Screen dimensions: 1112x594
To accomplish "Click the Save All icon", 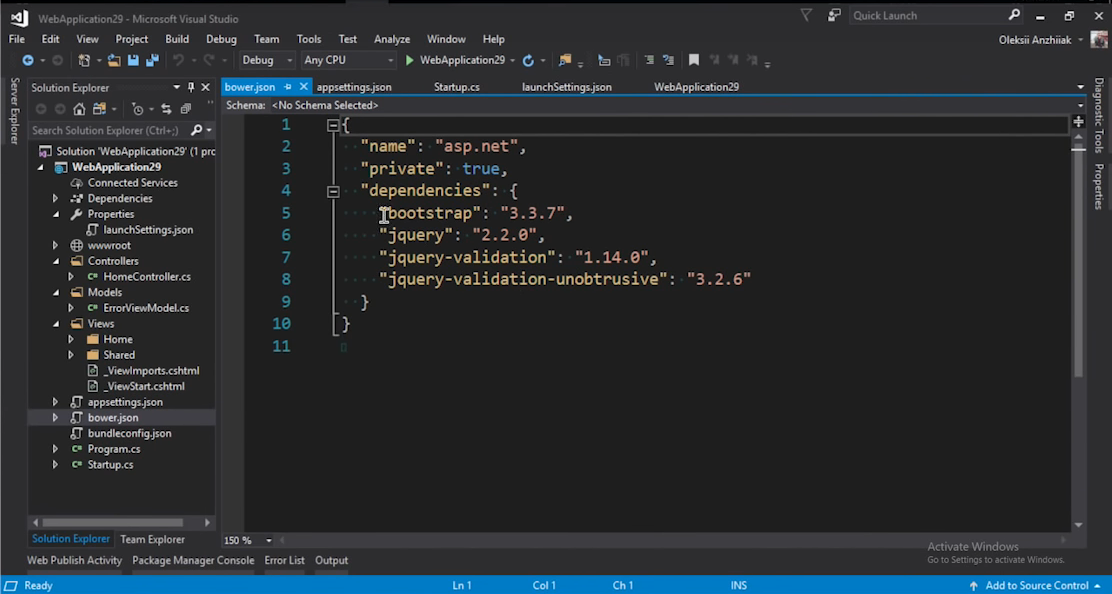I will coord(152,60).
